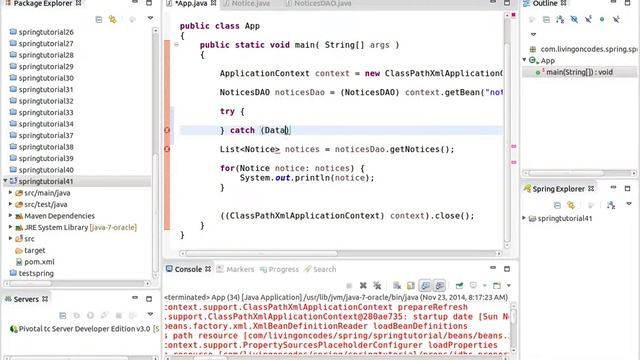Screen dimensions: 640x360
Task: Clear Console output icon
Action: (396, 285)
